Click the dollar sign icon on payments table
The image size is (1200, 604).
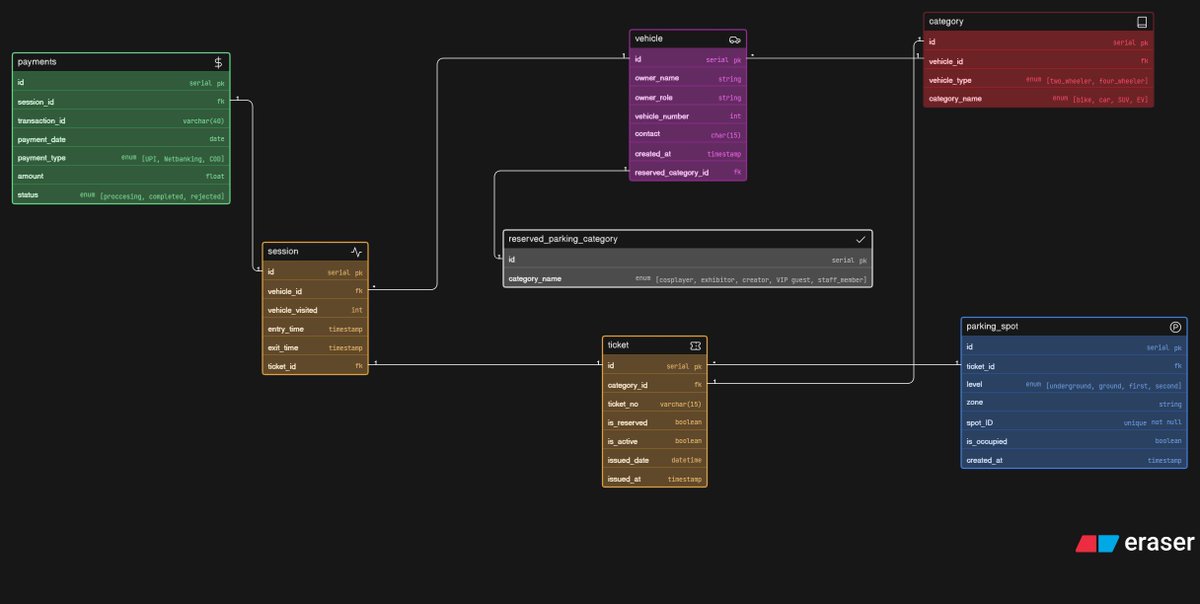click(x=218, y=62)
